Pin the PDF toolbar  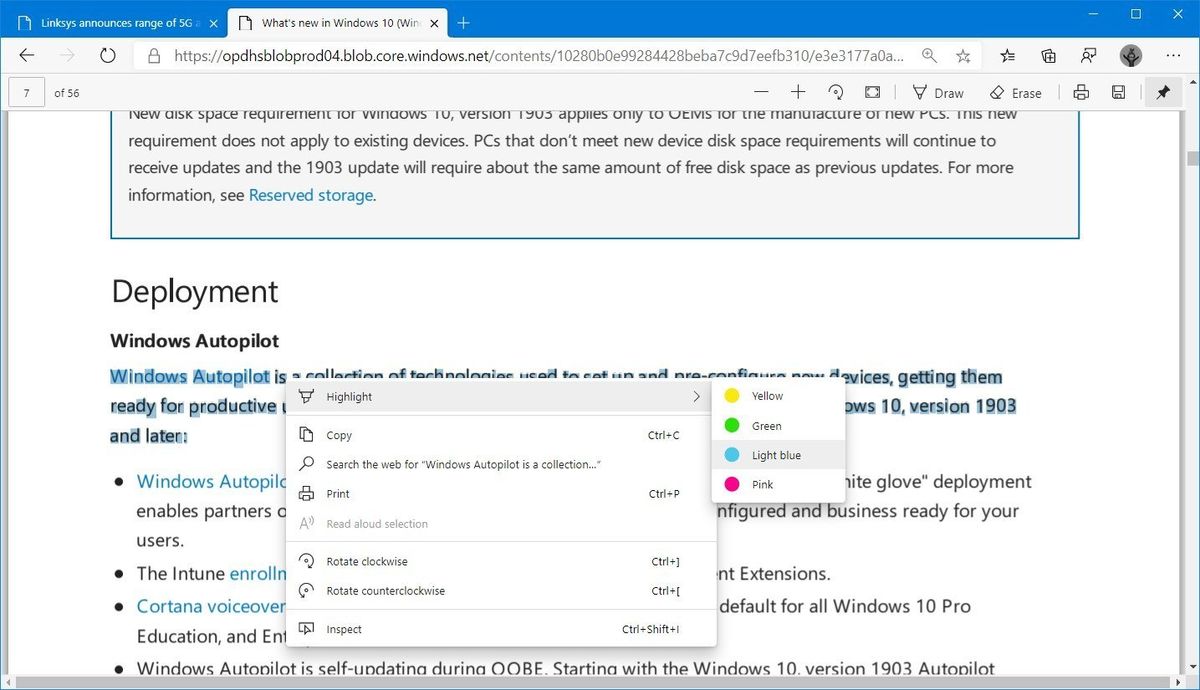tap(1163, 91)
